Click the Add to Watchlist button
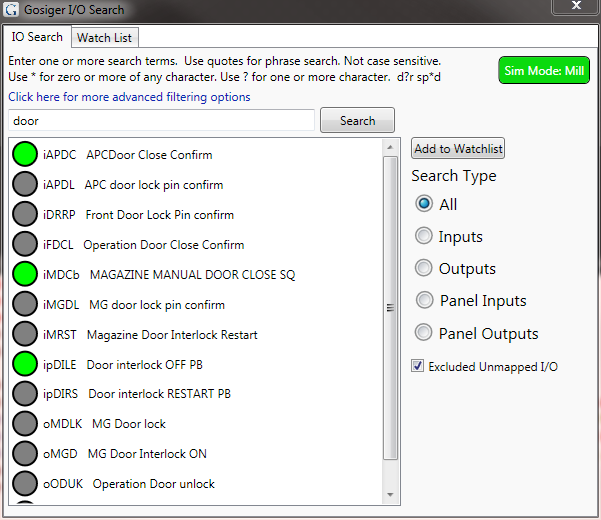 coord(458,149)
